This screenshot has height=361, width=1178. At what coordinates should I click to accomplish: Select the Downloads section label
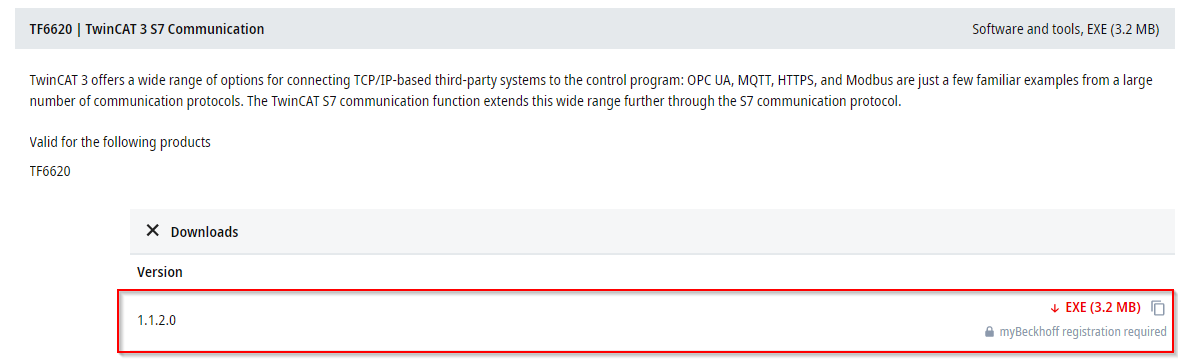pos(204,232)
